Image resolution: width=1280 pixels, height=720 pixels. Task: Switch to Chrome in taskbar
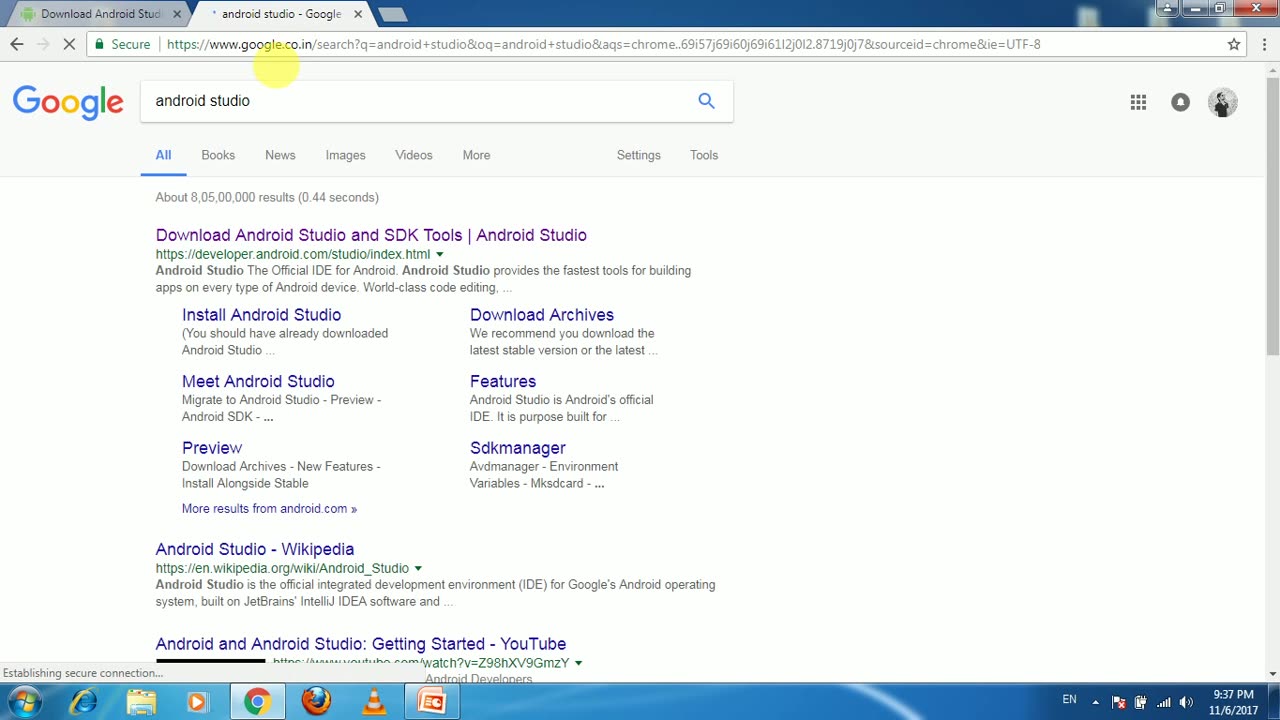pyautogui.click(x=257, y=702)
